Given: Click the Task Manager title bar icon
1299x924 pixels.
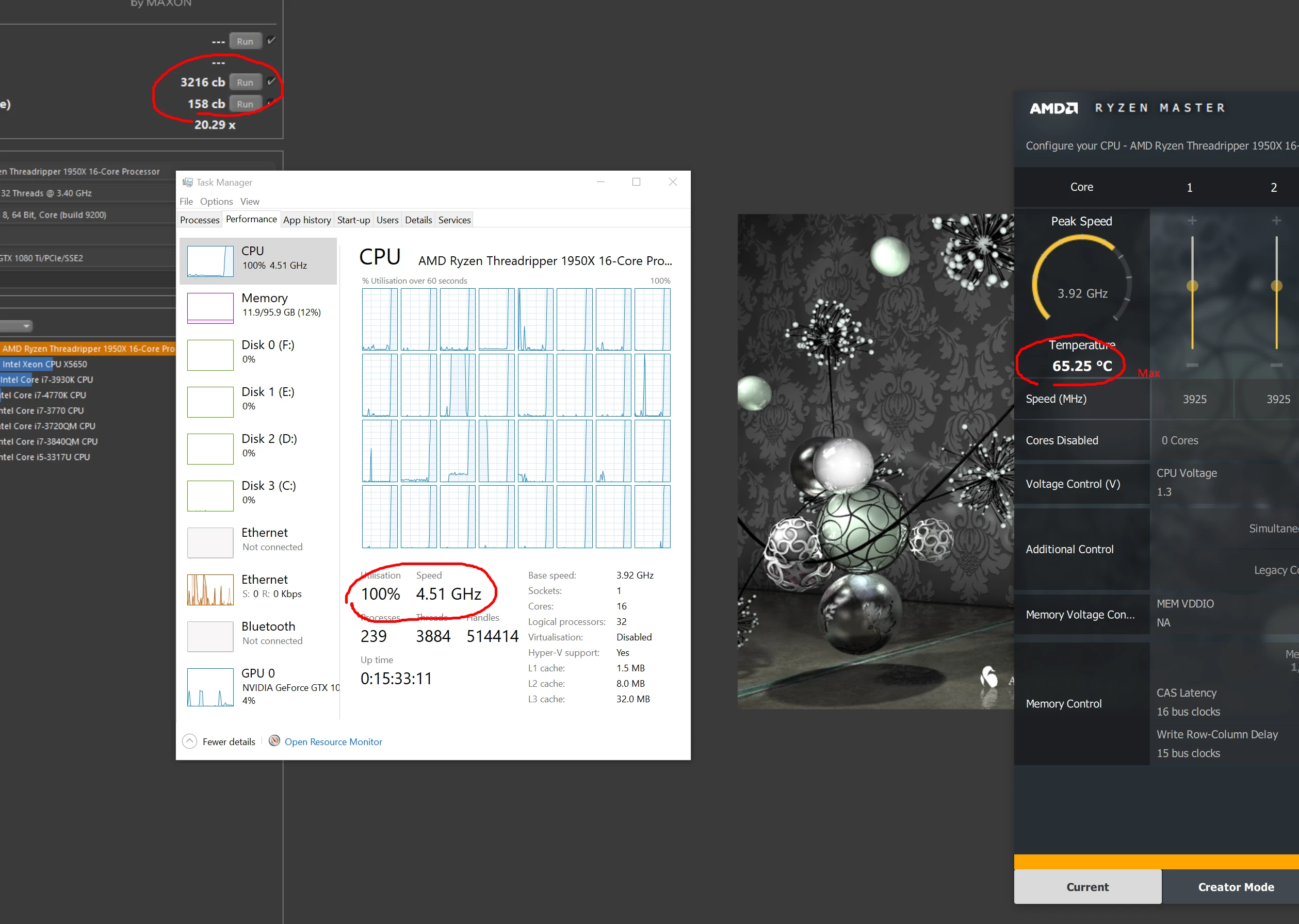Looking at the screenshot, I should (x=187, y=182).
